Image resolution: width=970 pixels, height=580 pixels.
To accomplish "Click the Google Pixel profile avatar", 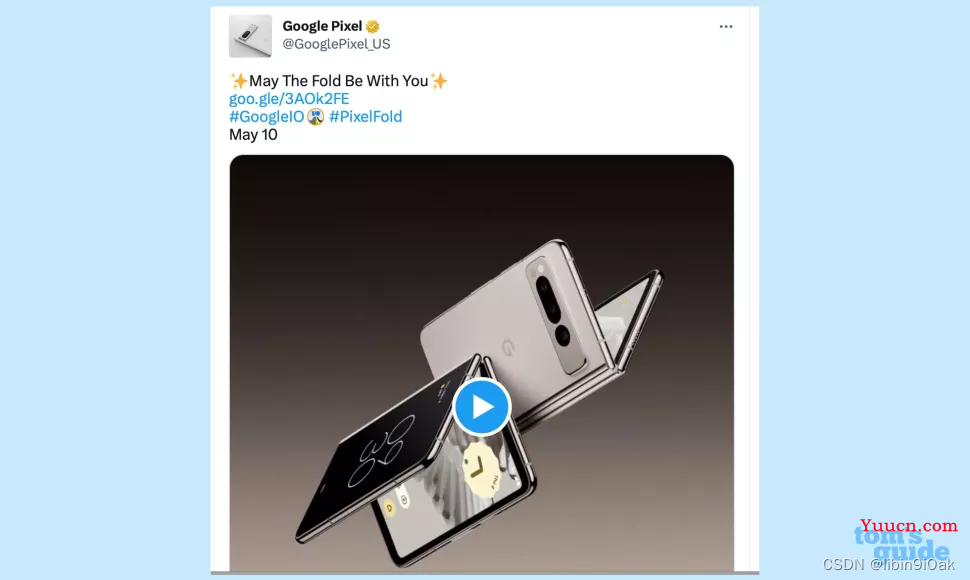I will coord(250,36).
